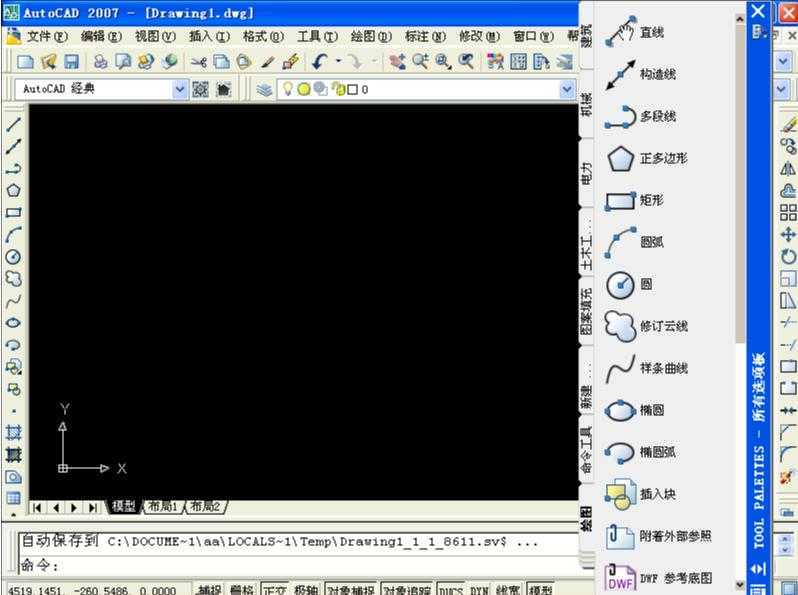Viewport: 798px width, 595px height.
Task: Toggle 正交 (ortho) mode in the status bar
Action: [x=274, y=589]
